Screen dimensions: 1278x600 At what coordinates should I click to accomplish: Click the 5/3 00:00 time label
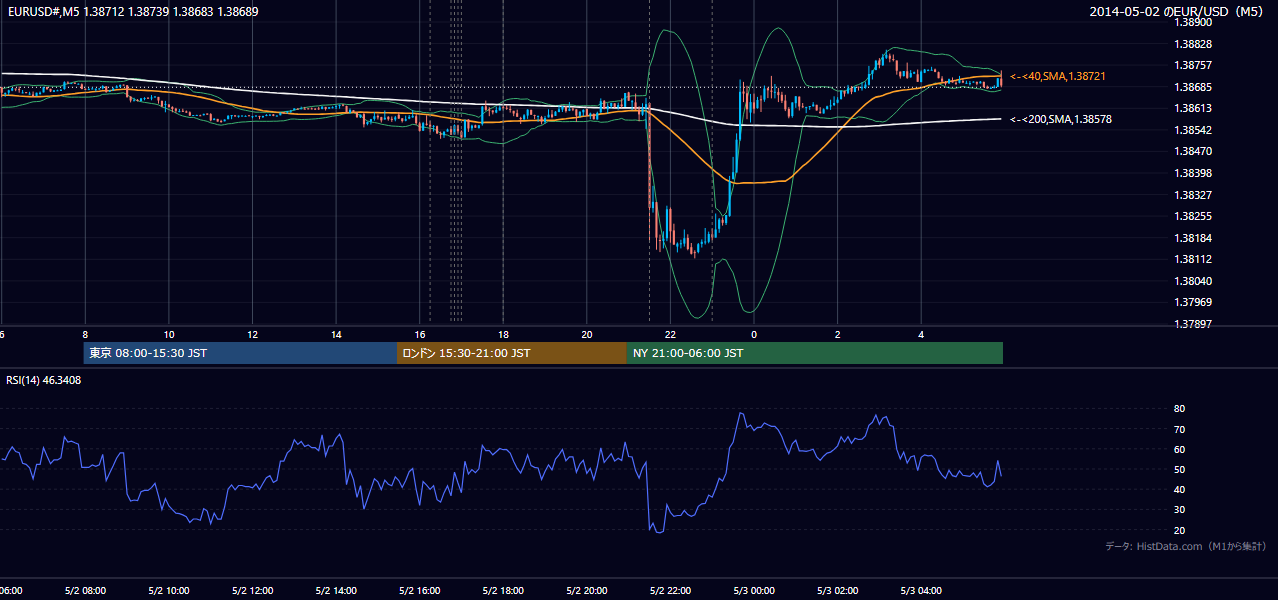pos(755,591)
